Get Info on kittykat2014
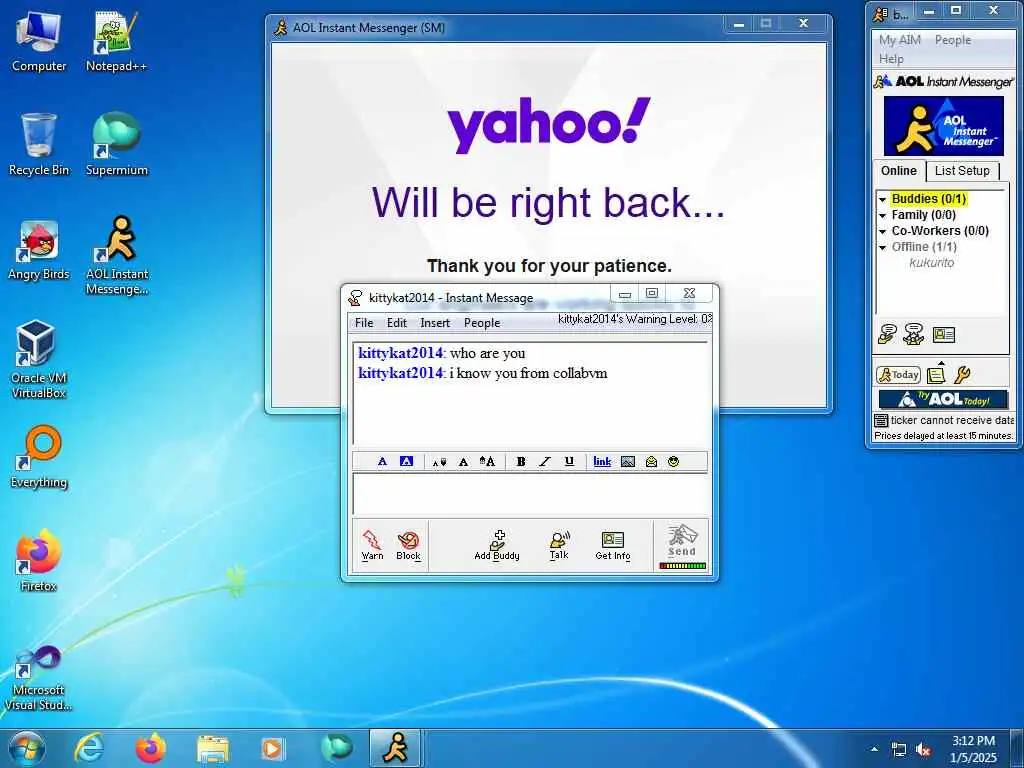The width and height of the screenshot is (1024, 768). click(x=613, y=545)
